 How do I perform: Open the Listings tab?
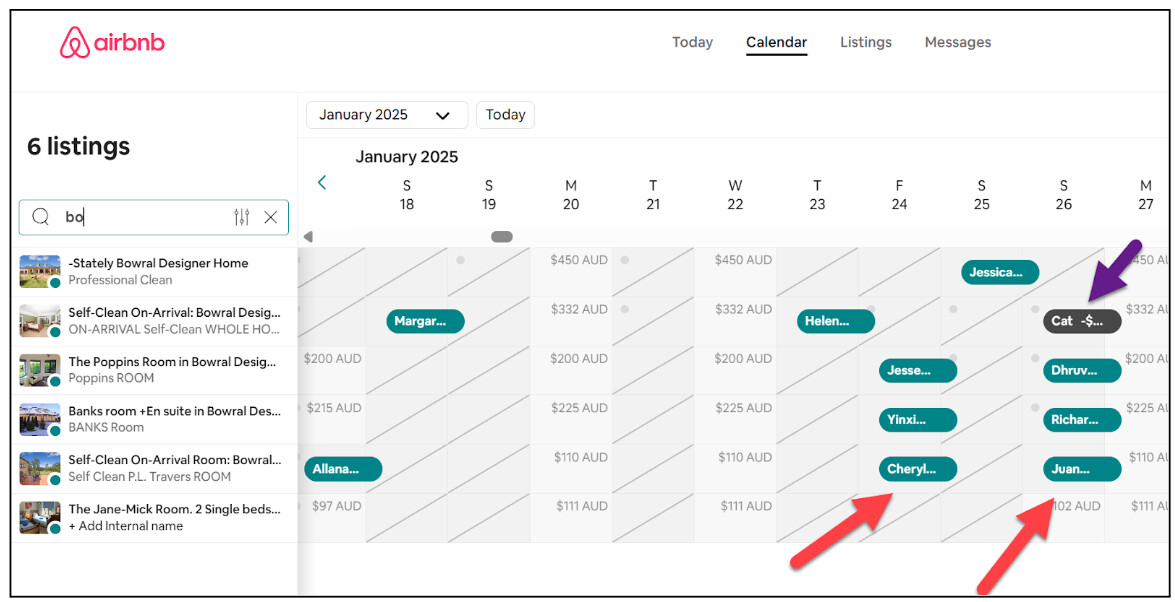pyautogui.click(x=865, y=42)
